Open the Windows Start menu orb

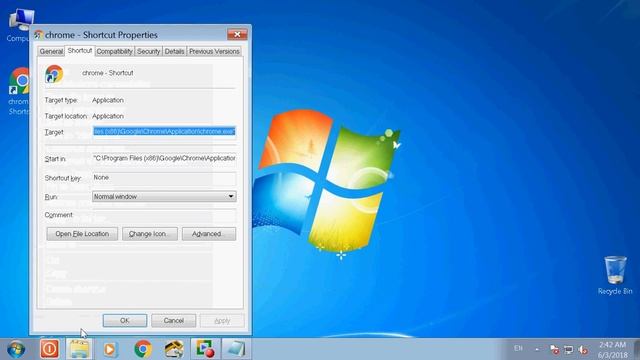16,349
